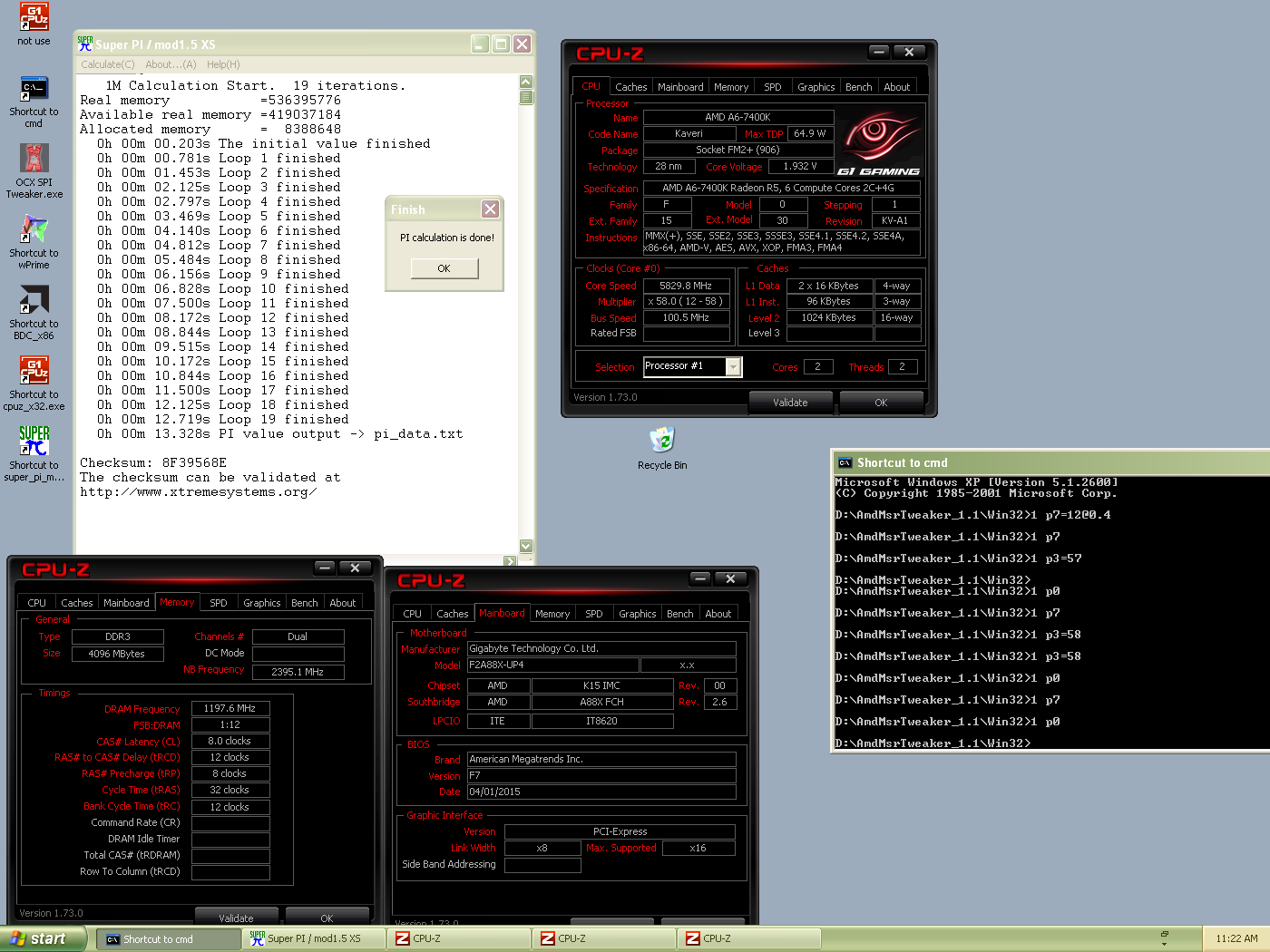
Task: Click the Loop 19 finished line
Action: tap(223, 419)
